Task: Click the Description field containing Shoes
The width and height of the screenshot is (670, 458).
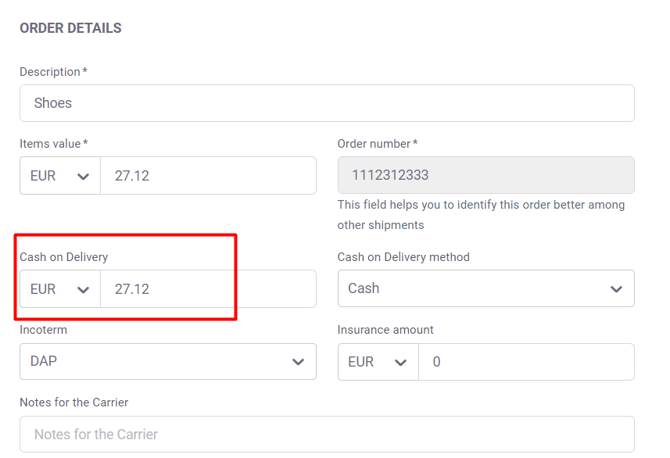Action: (x=326, y=103)
